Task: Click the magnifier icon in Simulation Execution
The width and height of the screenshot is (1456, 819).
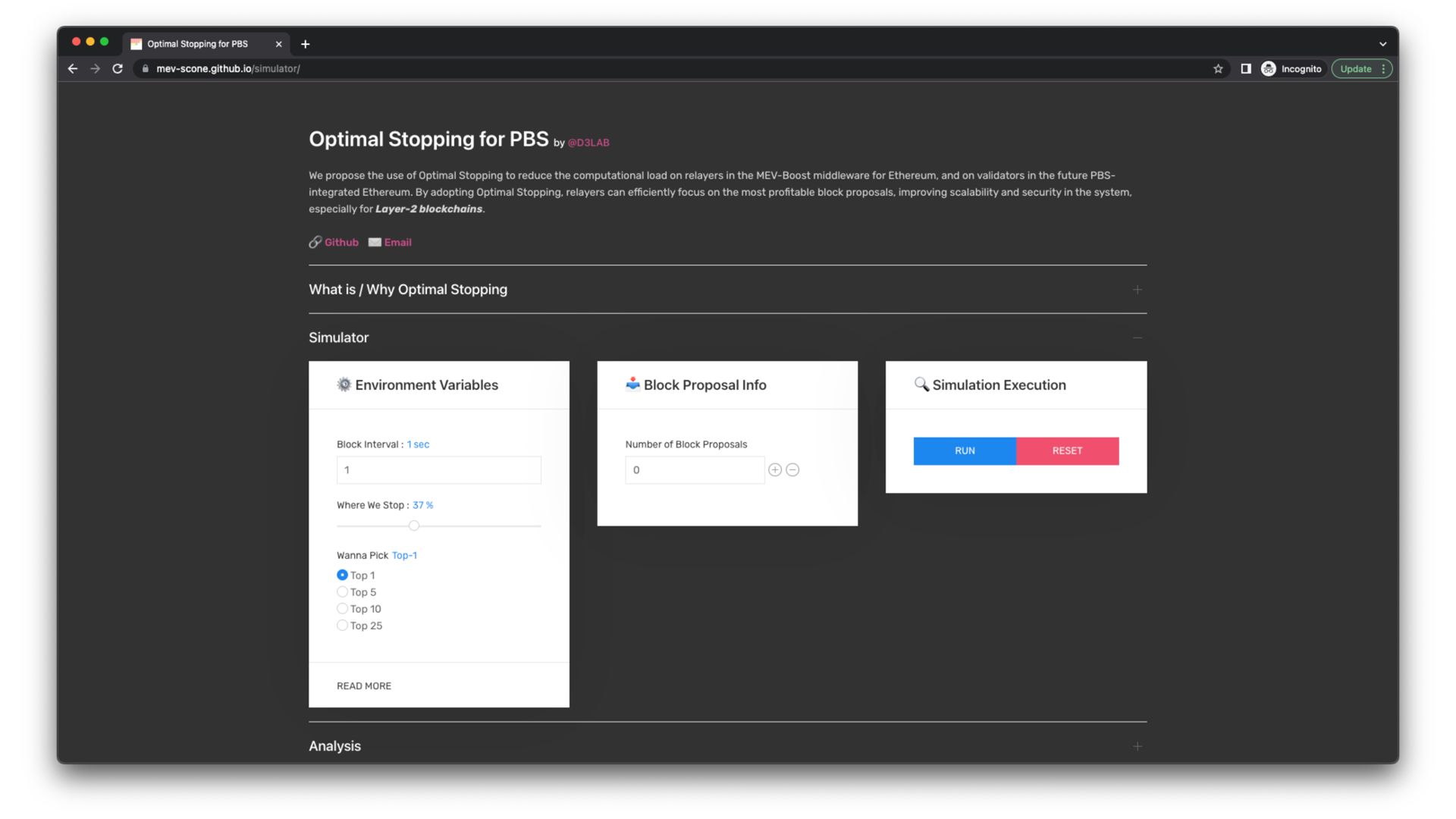Action: (920, 384)
